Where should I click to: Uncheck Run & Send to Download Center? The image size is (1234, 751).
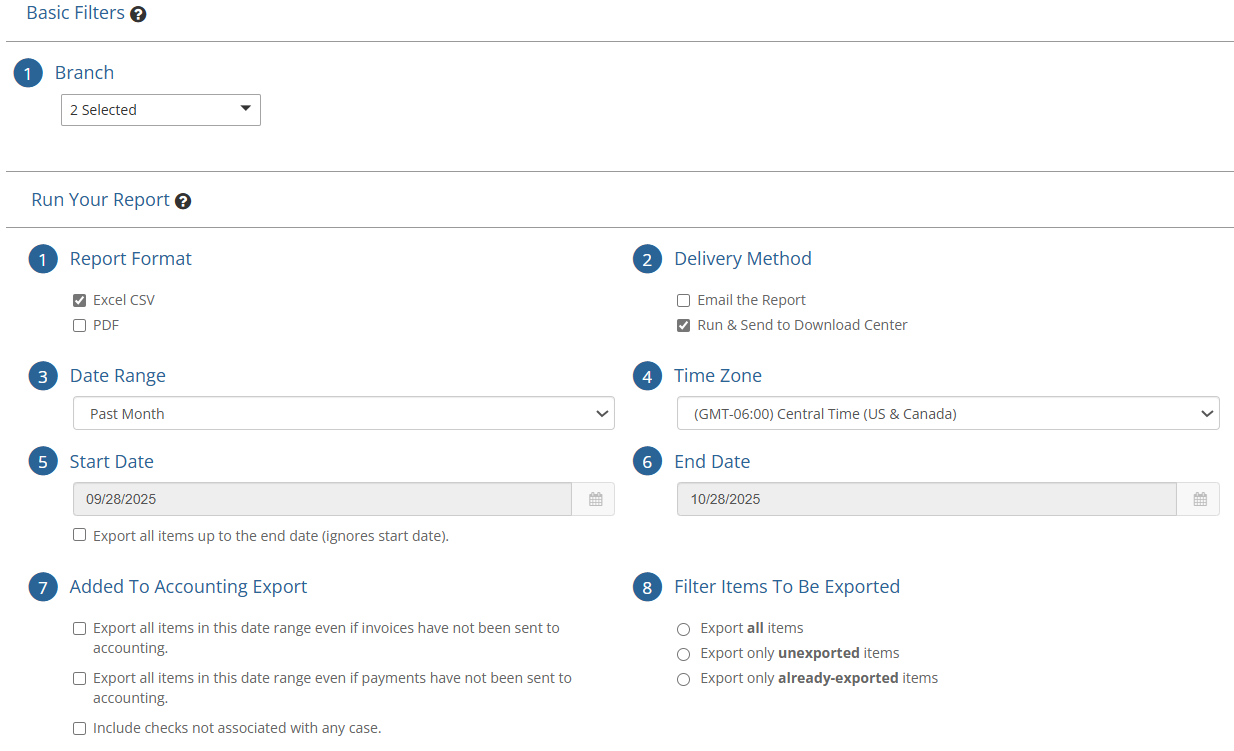[683, 324]
